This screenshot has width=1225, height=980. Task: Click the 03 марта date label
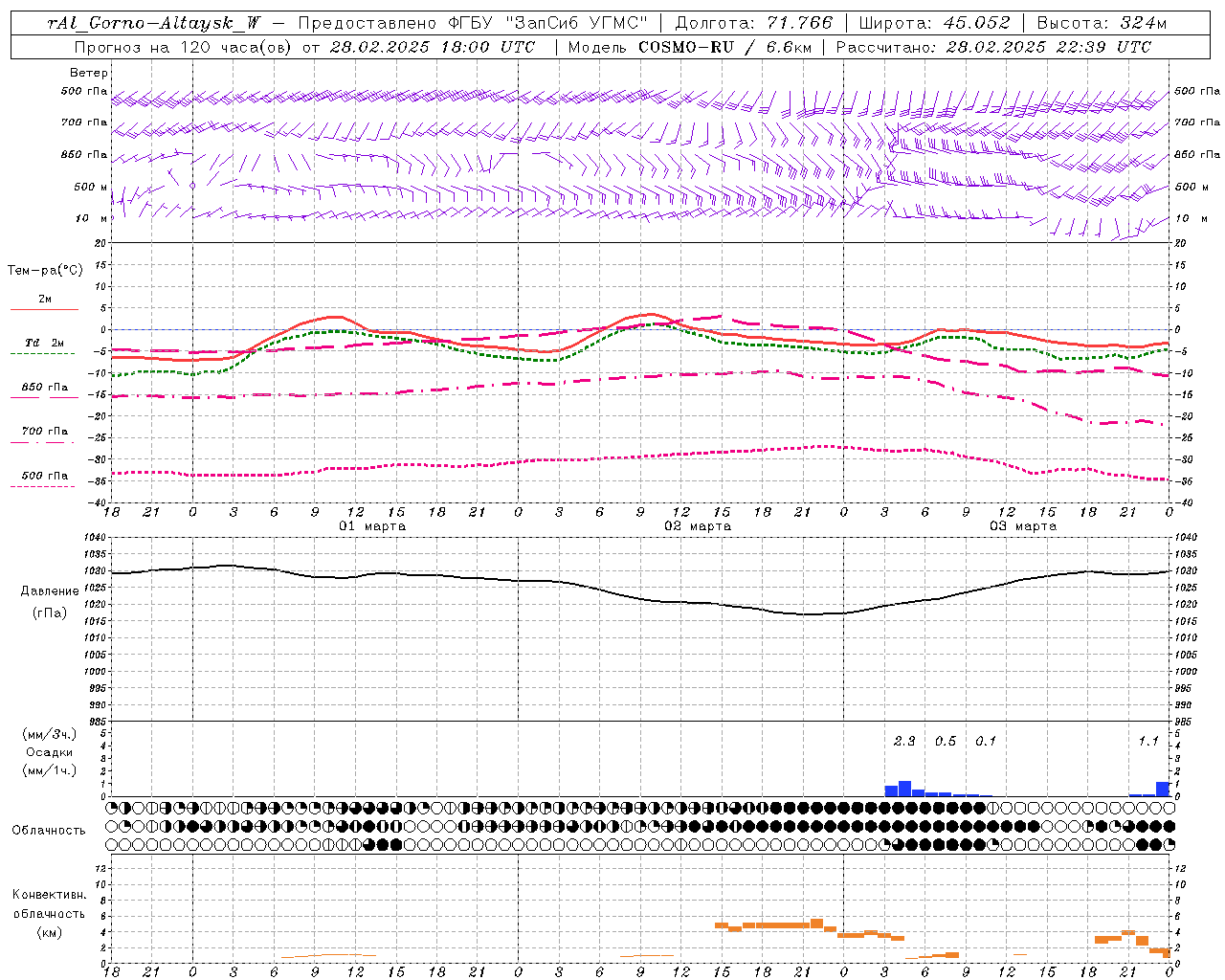pyautogui.click(x=1023, y=526)
